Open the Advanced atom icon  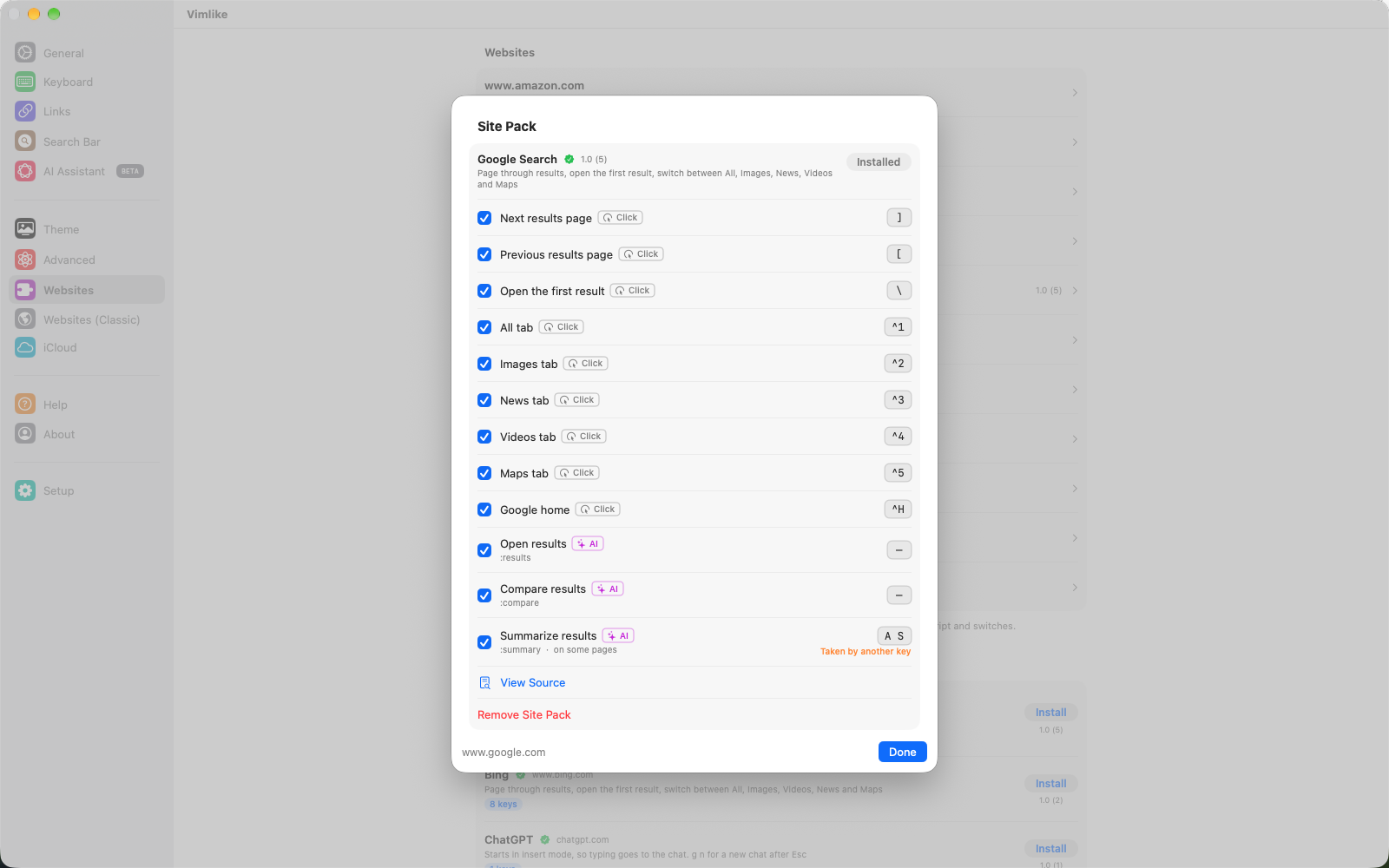(25, 260)
